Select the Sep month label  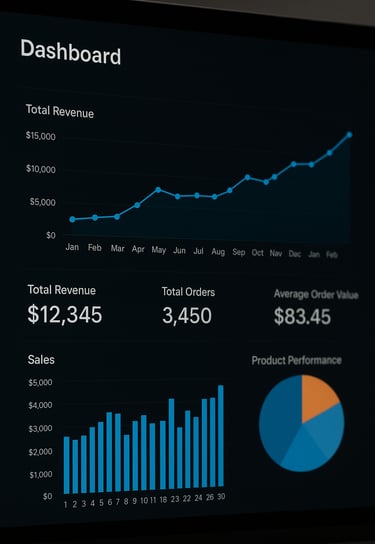(239, 252)
